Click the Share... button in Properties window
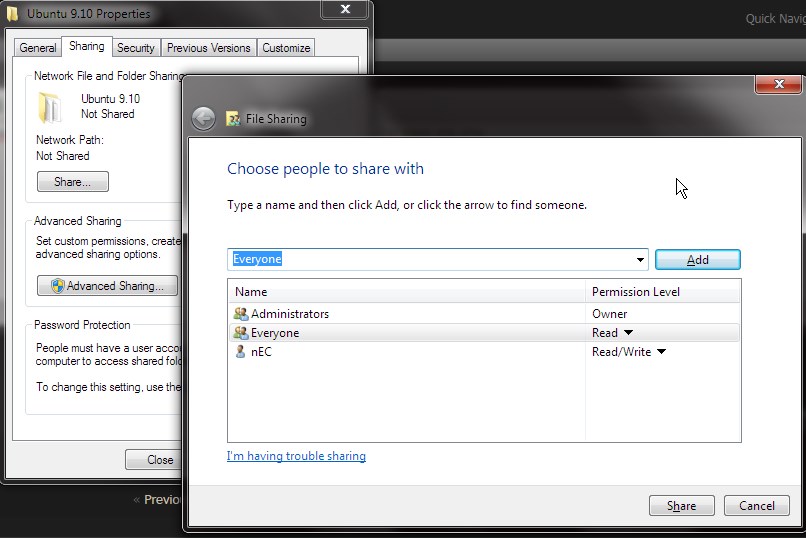Image resolution: width=806 pixels, height=538 pixels. click(x=72, y=182)
